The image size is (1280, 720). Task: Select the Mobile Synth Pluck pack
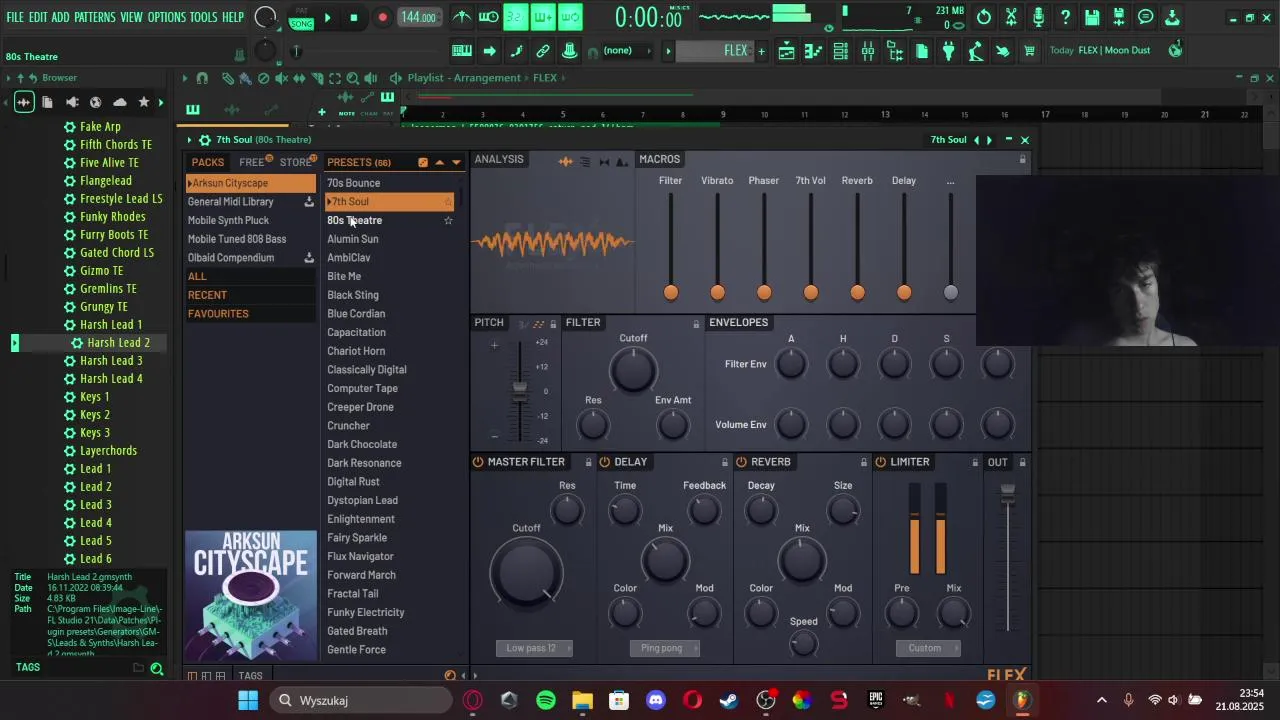coord(250,220)
